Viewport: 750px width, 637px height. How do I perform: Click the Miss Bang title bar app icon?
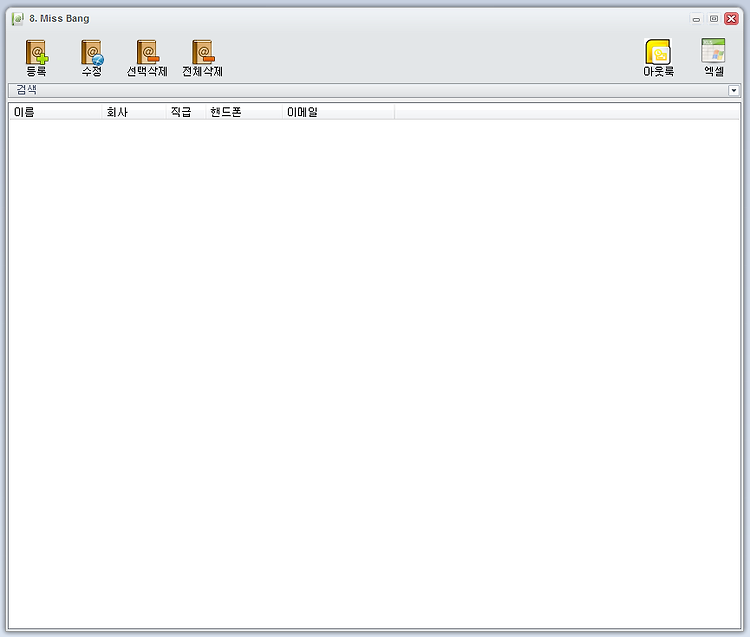(x=18, y=19)
